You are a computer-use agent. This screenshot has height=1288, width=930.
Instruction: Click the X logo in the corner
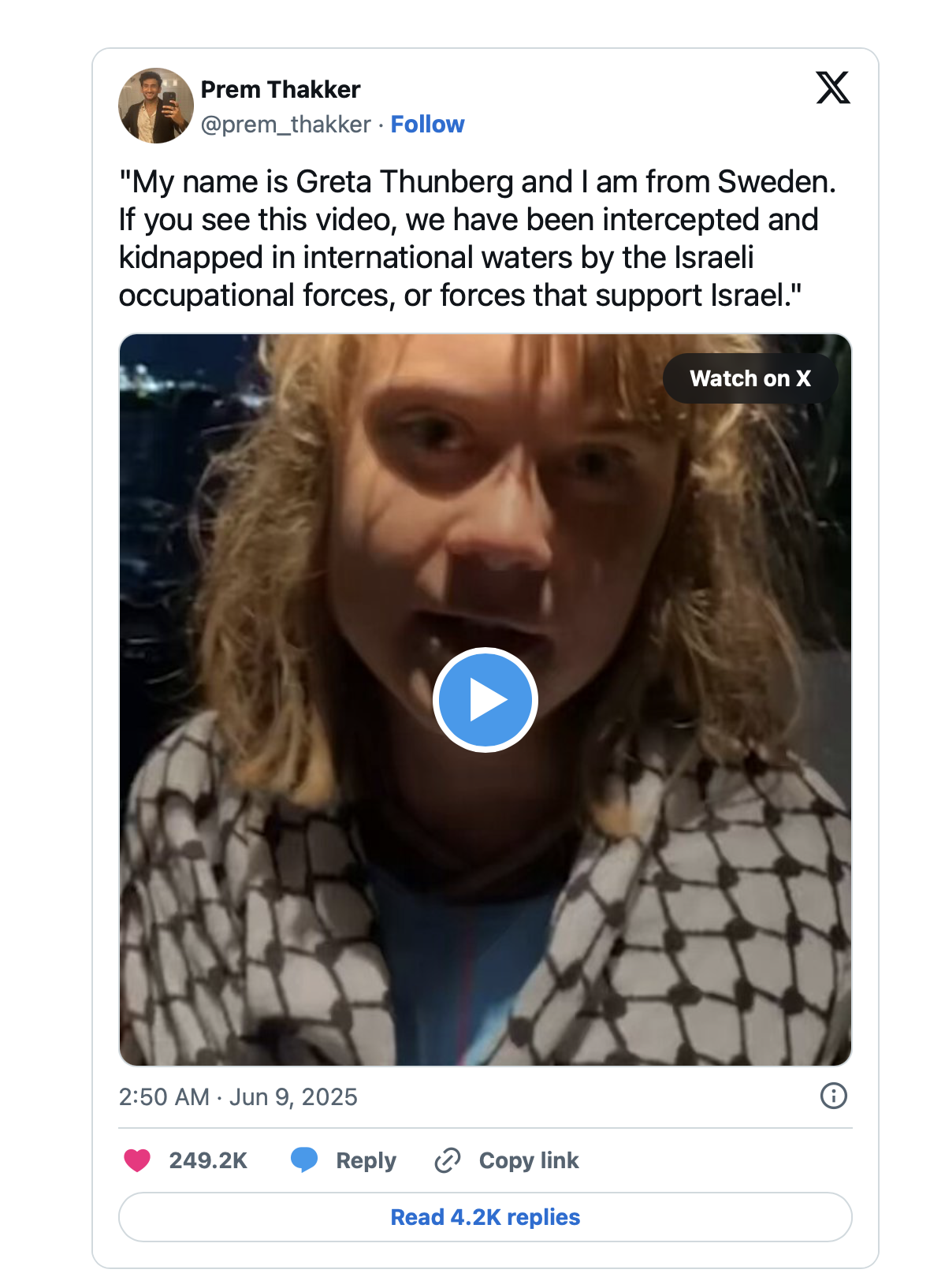[832, 87]
